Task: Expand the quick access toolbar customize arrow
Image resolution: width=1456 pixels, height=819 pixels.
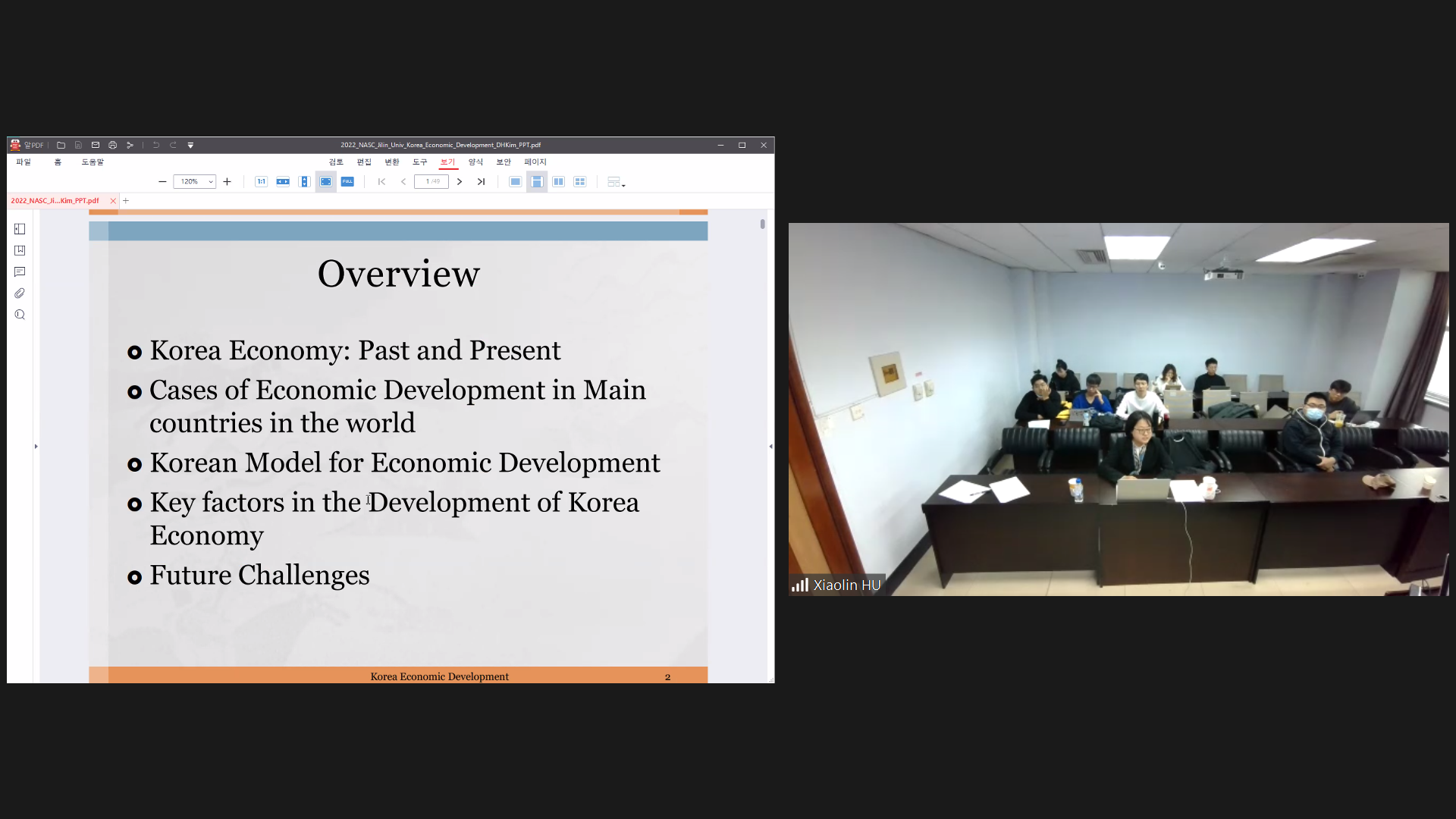Action: (190, 145)
